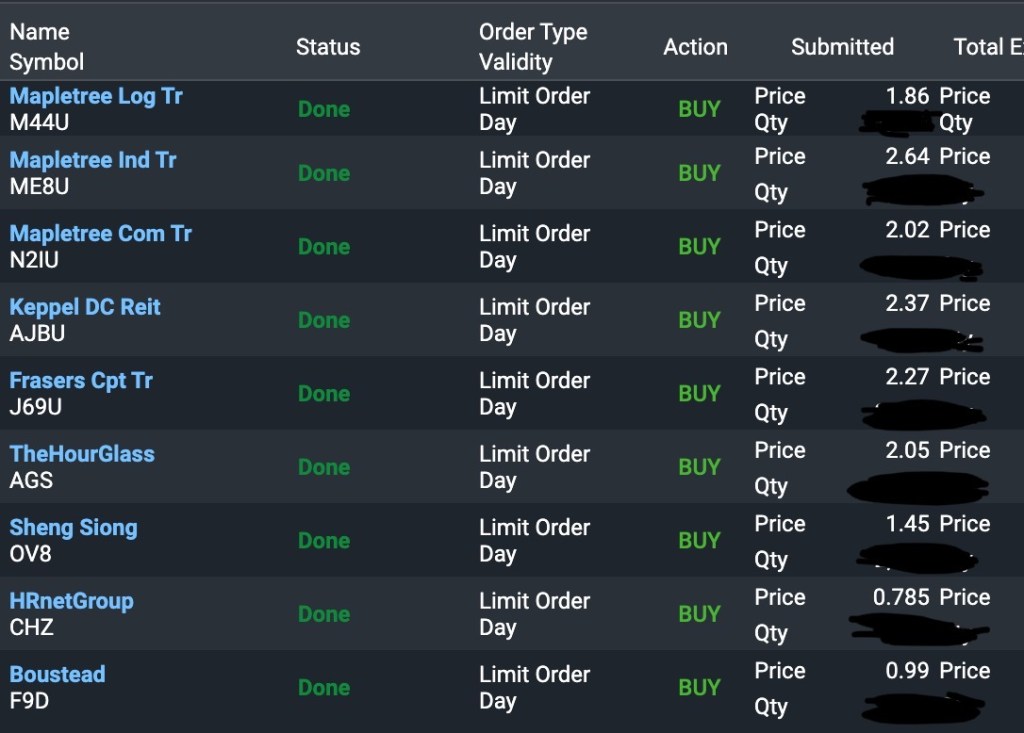Click Done status in Keppel DC Reit row
The image size is (1024, 733).
(x=324, y=321)
